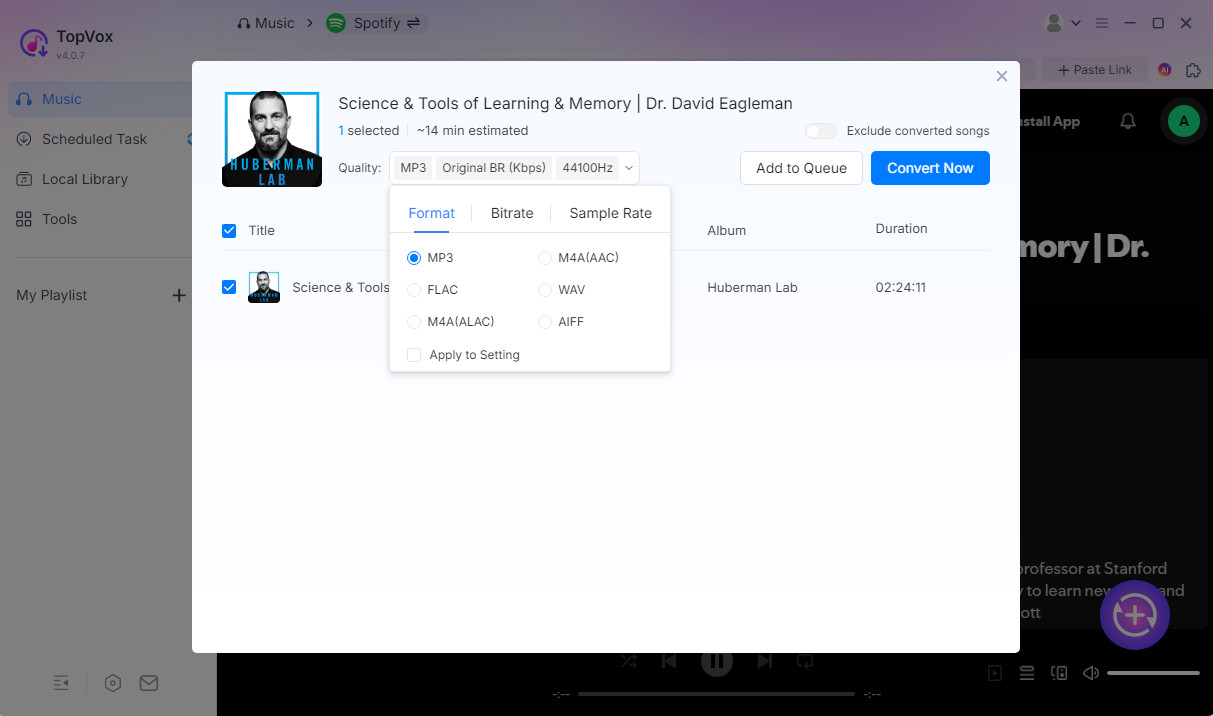The height and width of the screenshot is (716, 1213).
Task: Expand the Spotify source switcher
Action: [414, 22]
